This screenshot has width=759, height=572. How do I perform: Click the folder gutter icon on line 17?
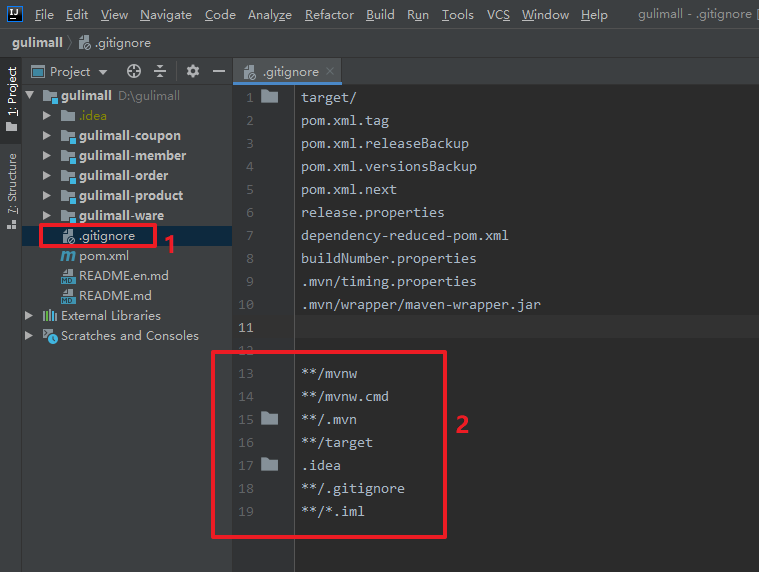point(270,465)
